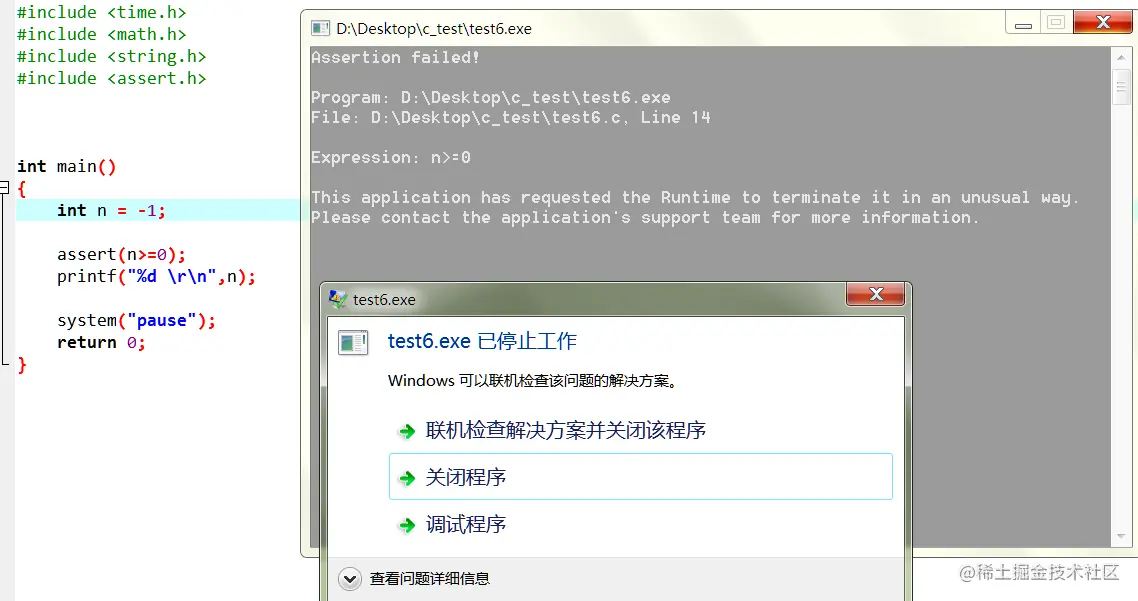Screen dimensions: 1138x601
Task: Click 'Assertion failed!' text in console
Action: click(395, 57)
